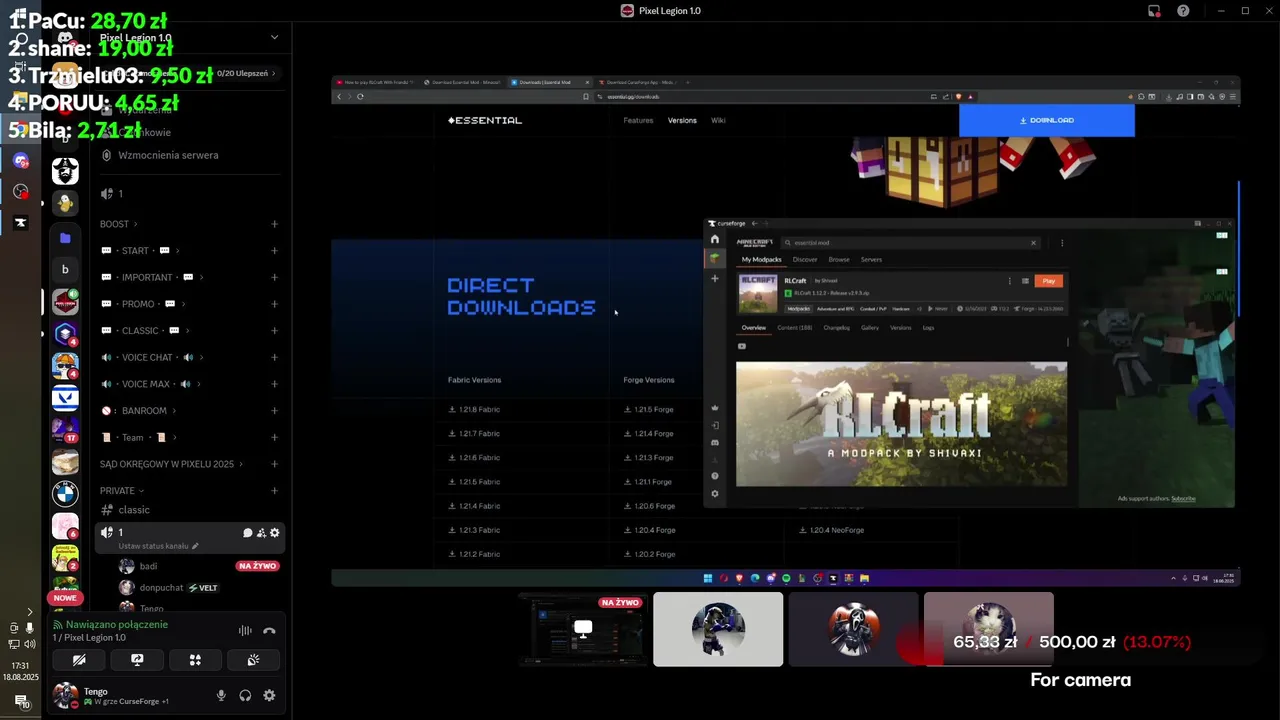Expand SĄD OKRĘGOWY W PIXELU 2025 category
This screenshot has width=1280, height=720.
click(x=172, y=464)
